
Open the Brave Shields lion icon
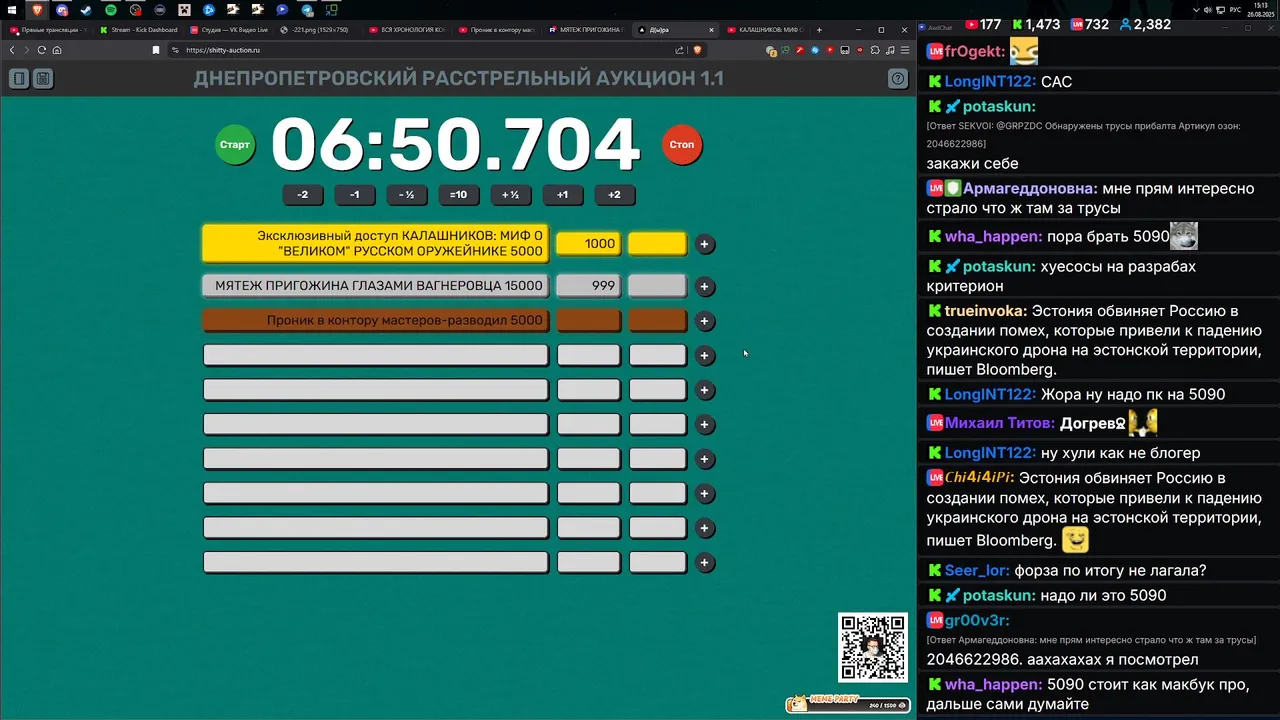point(697,50)
